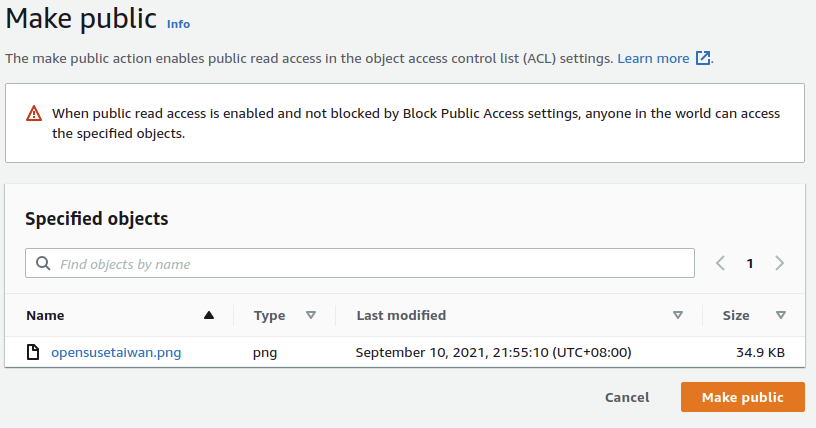Sort by Last modified using its arrow
The width and height of the screenshot is (816, 428).
pyautogui.click(x=678, y=315)
